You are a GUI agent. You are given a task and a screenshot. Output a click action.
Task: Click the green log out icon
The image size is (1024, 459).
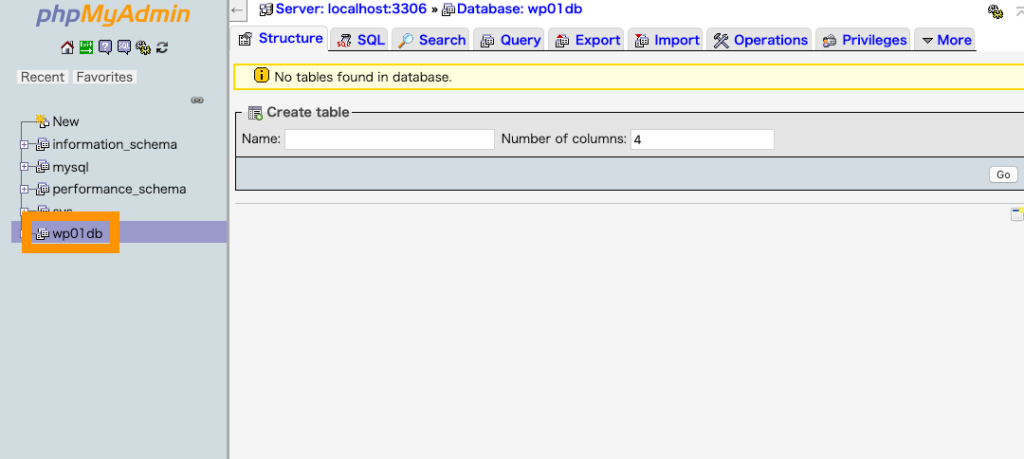pyautogui.click(x=86, y=47)
